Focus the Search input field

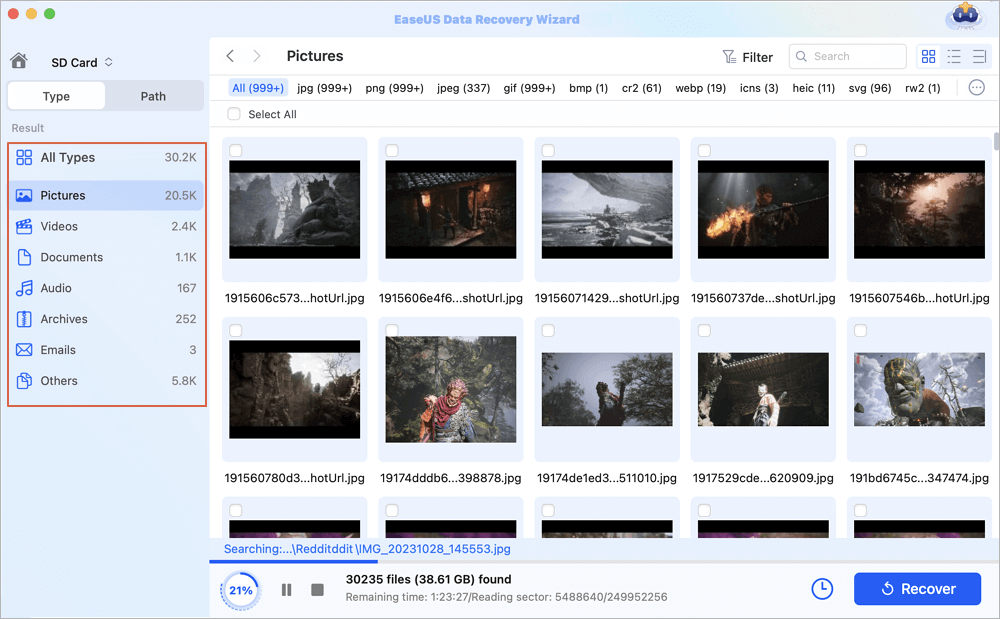pos(848,56)
